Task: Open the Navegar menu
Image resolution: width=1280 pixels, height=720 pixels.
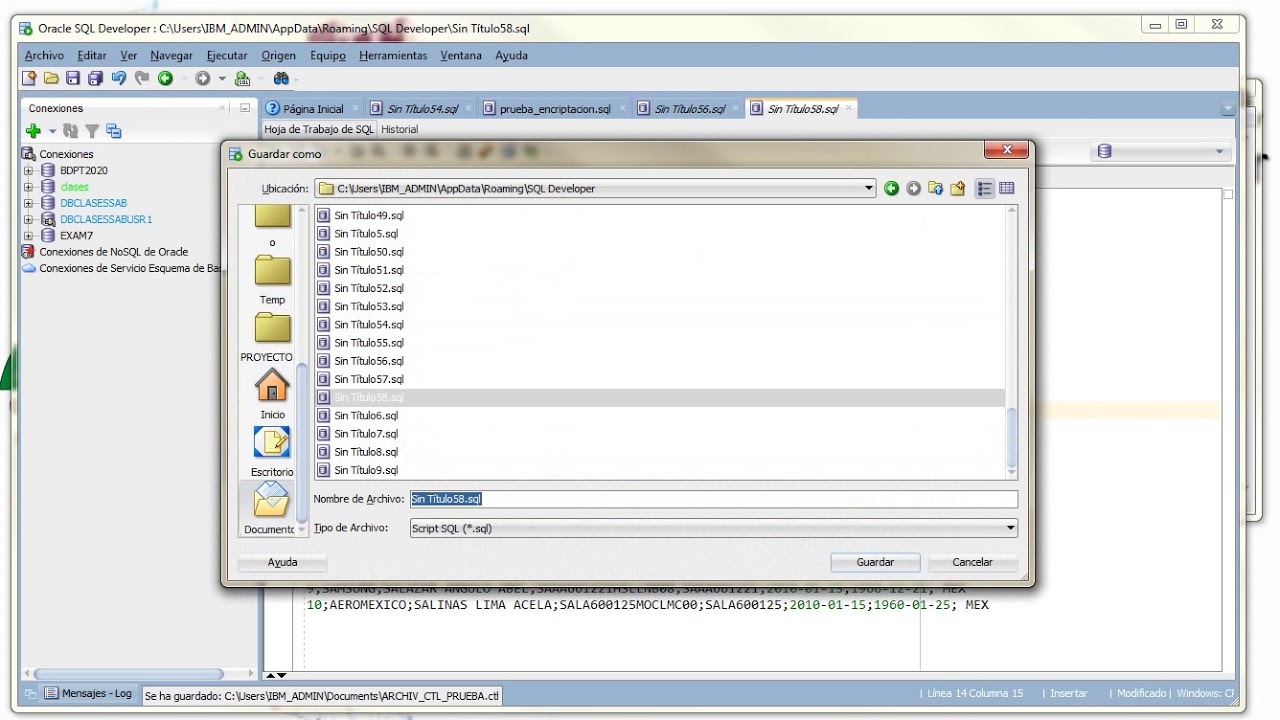Action: [172, 56]
